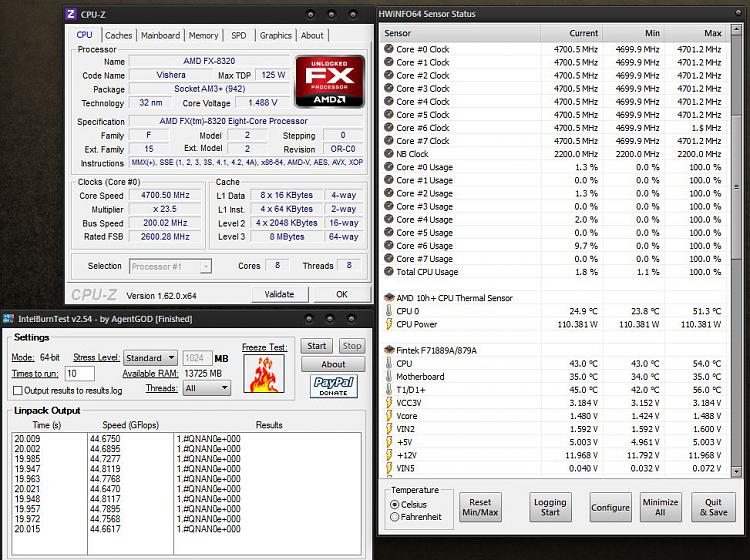
Task: Select Celsius temperature radio button
Action: pos(395,505)
